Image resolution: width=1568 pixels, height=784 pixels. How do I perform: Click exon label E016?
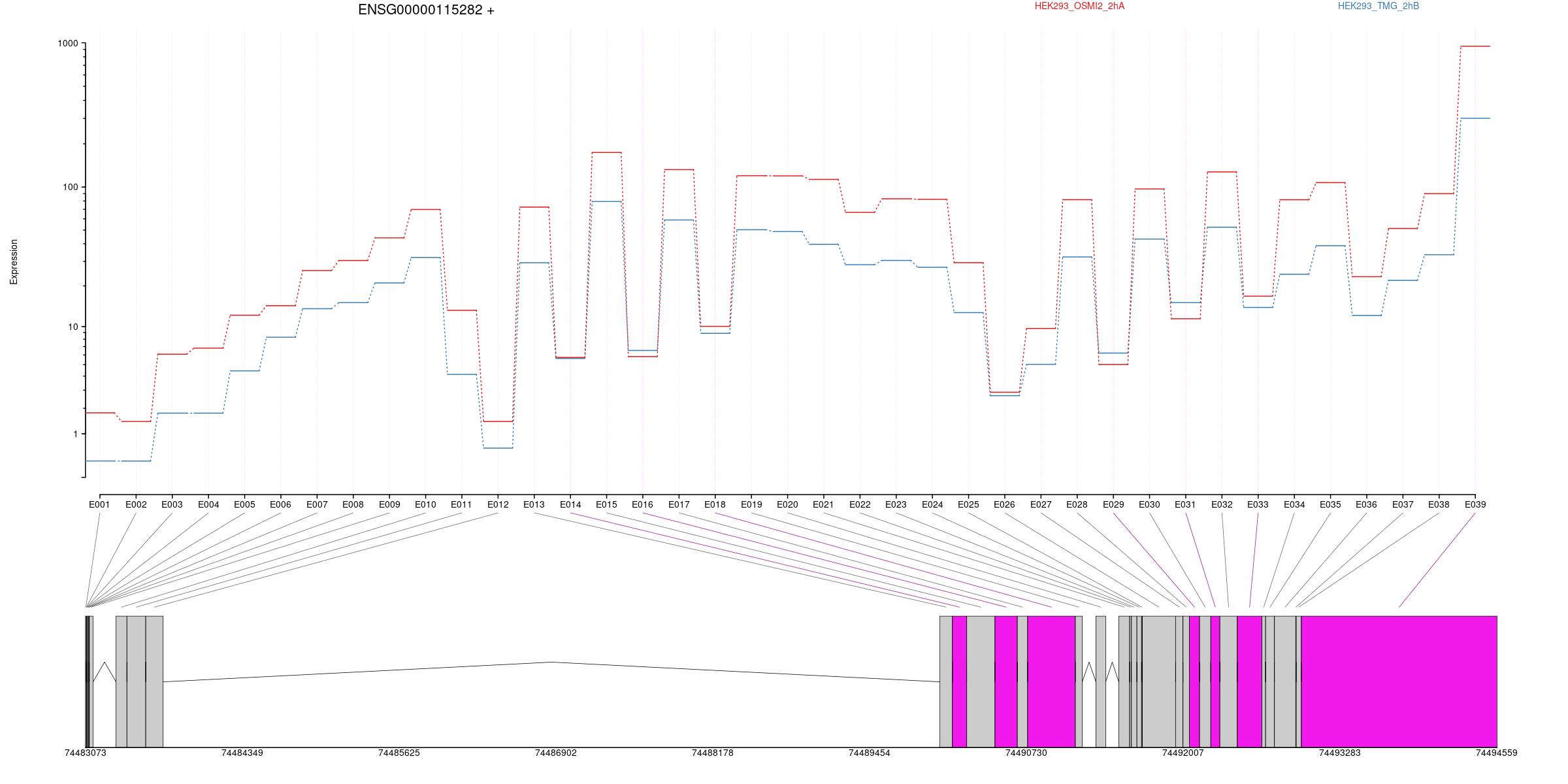(642, 504)
